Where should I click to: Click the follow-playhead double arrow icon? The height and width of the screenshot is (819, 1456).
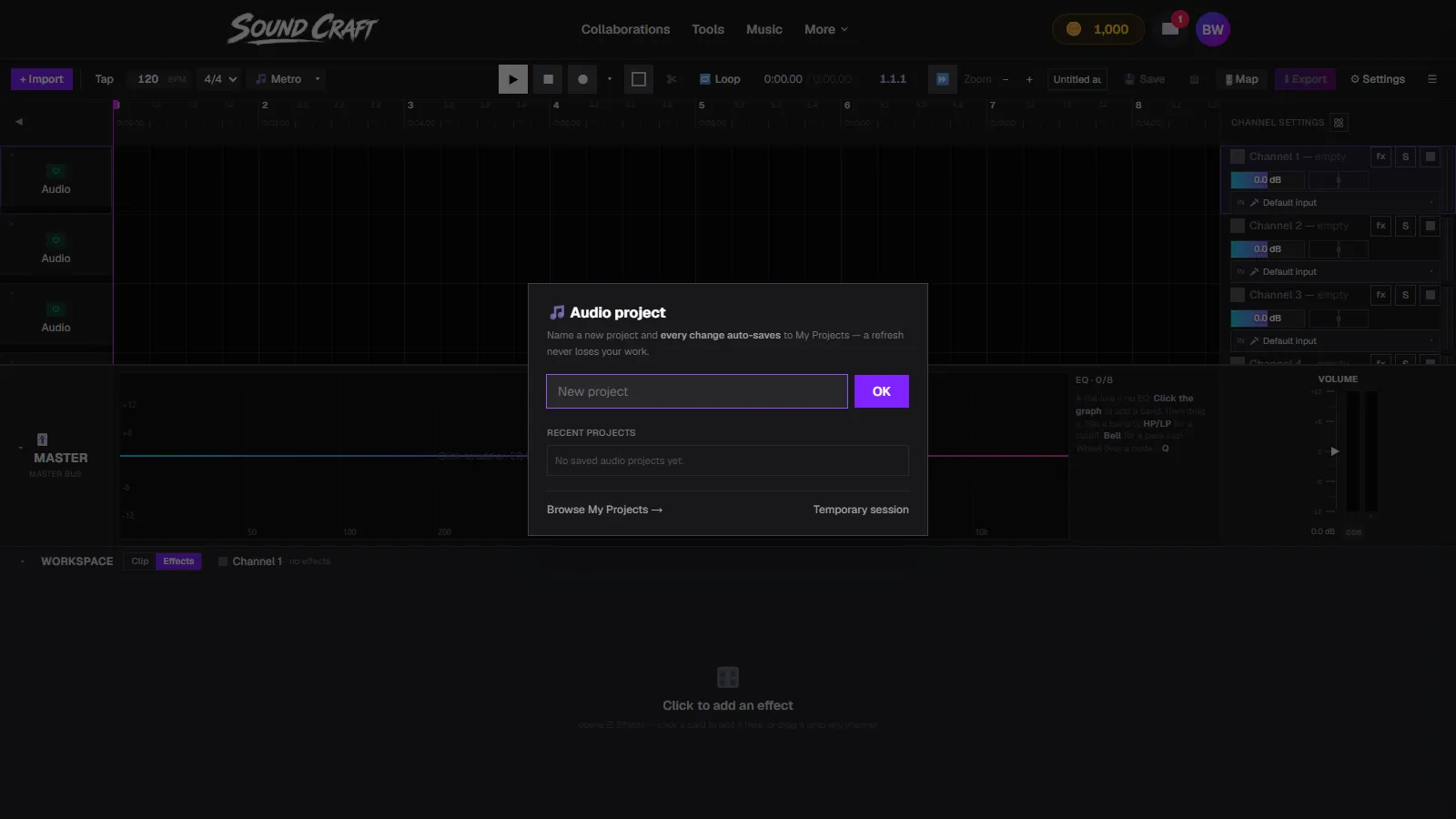[943, 79]
